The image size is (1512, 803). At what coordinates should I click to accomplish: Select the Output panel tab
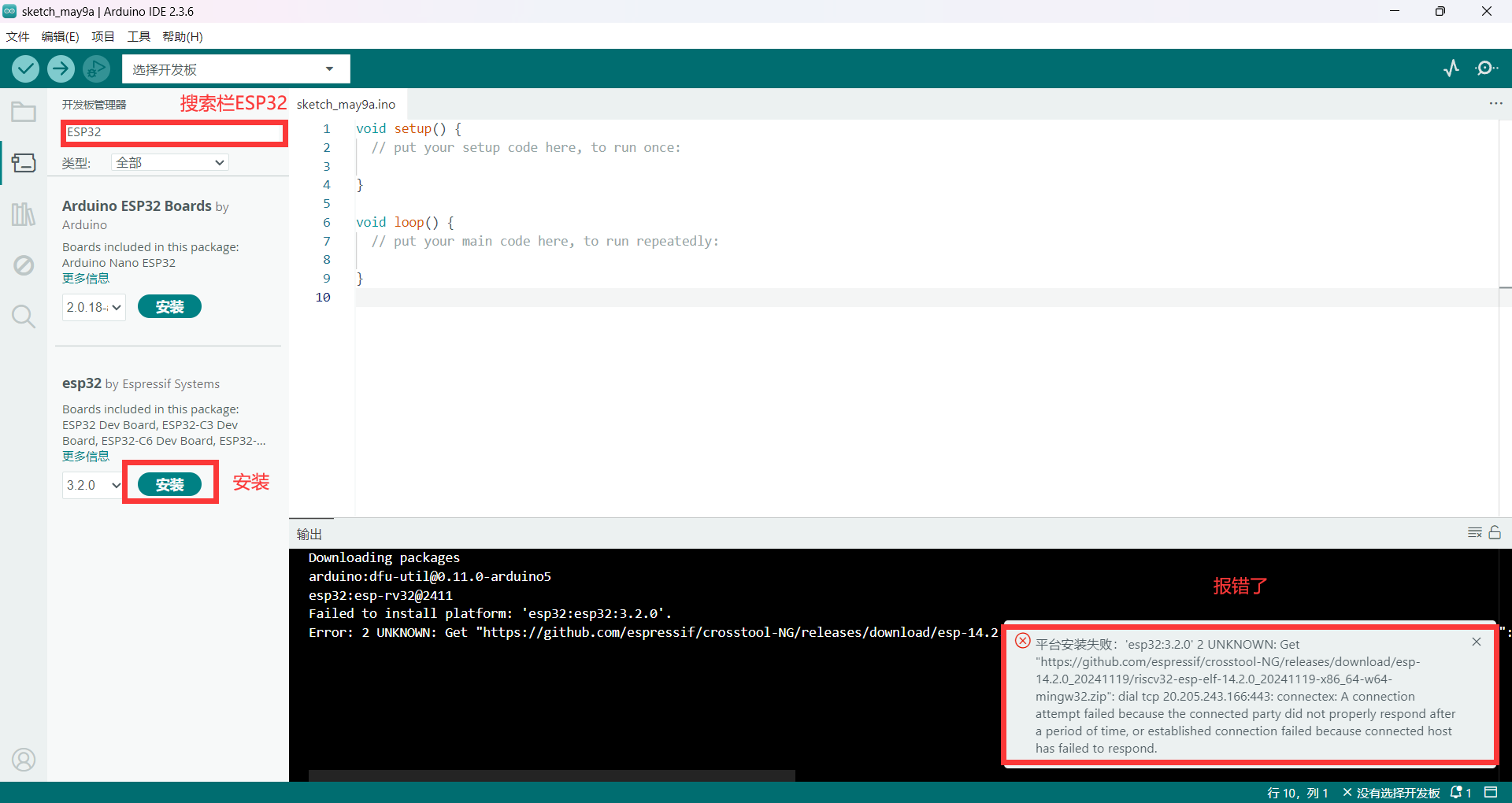point(309,534)
